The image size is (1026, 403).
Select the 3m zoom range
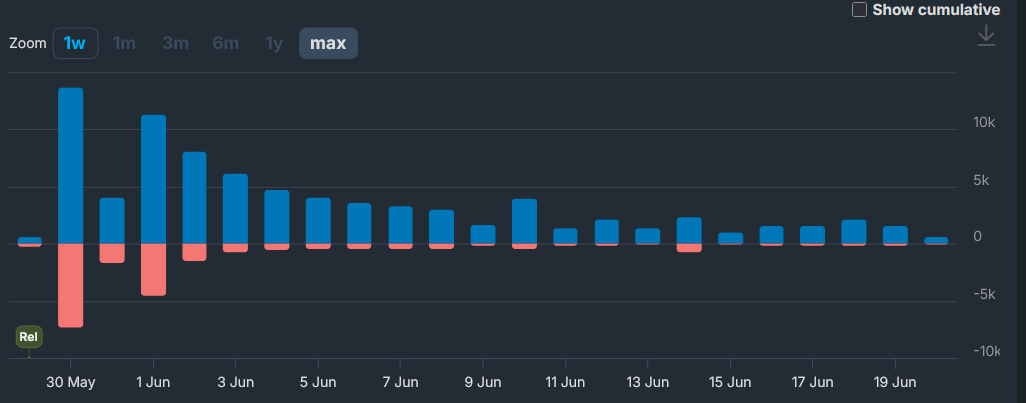(x=175, y=44)
